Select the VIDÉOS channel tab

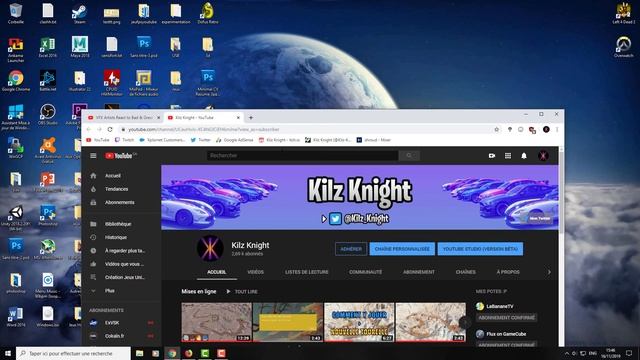(256, 272)
